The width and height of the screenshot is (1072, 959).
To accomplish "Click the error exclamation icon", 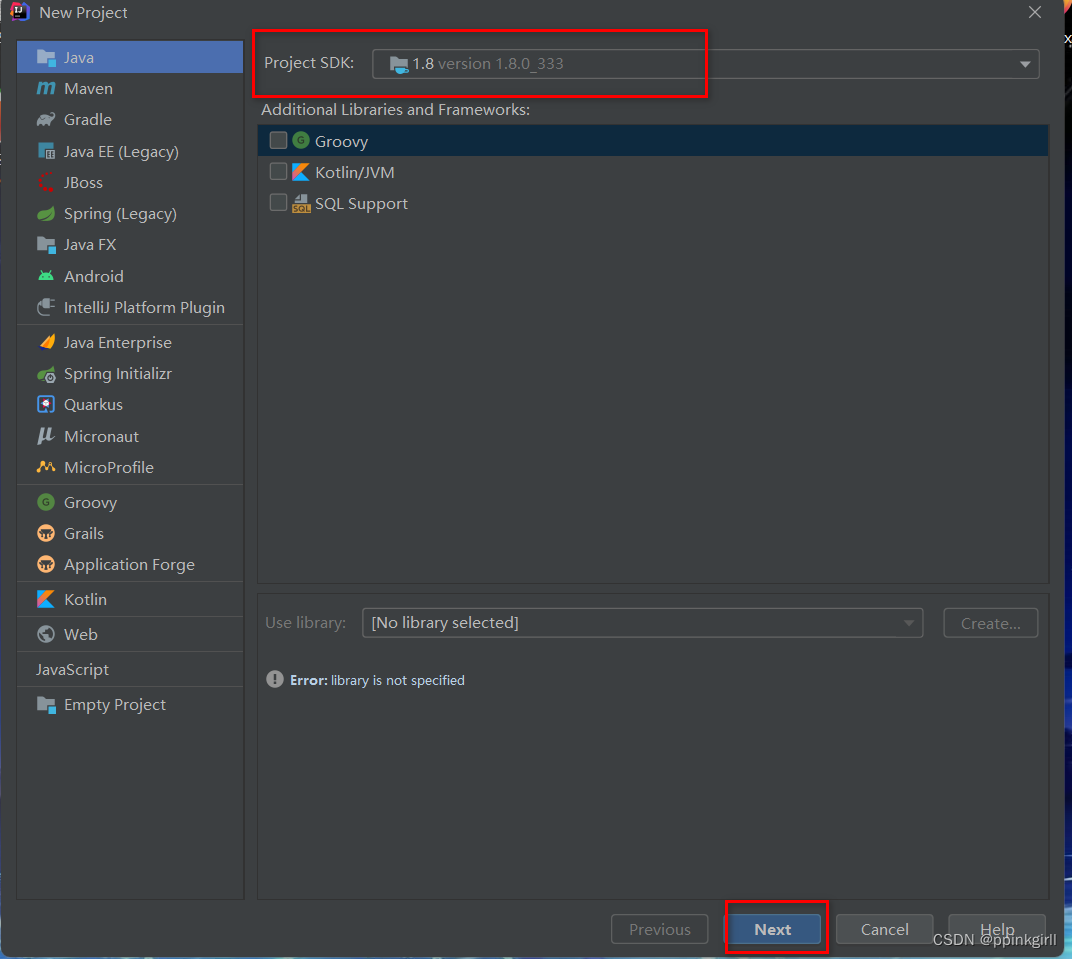I will click(275, 679).
